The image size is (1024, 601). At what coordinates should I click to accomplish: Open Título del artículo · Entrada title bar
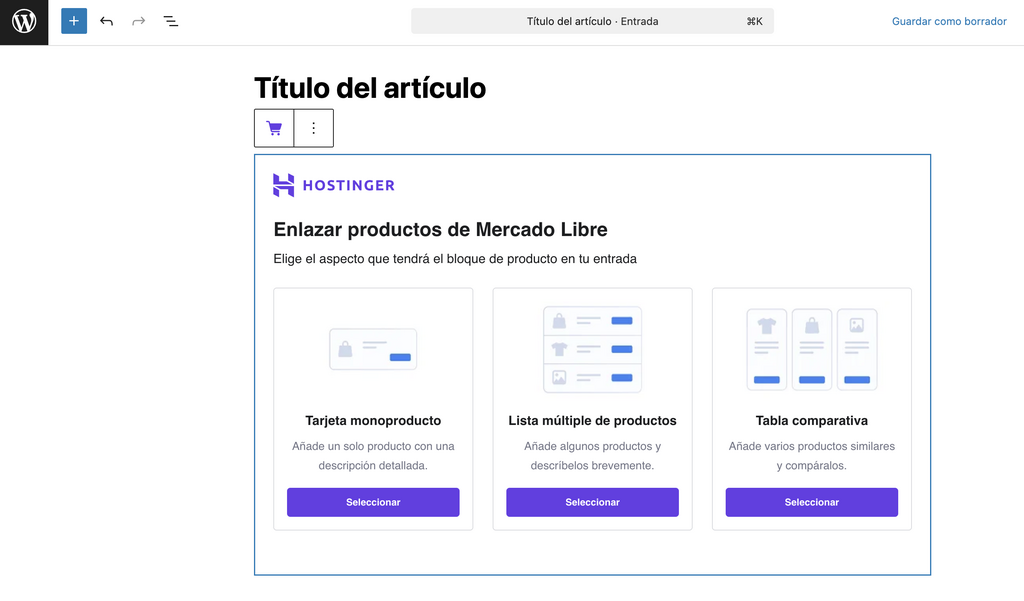[x=592, y=20]
